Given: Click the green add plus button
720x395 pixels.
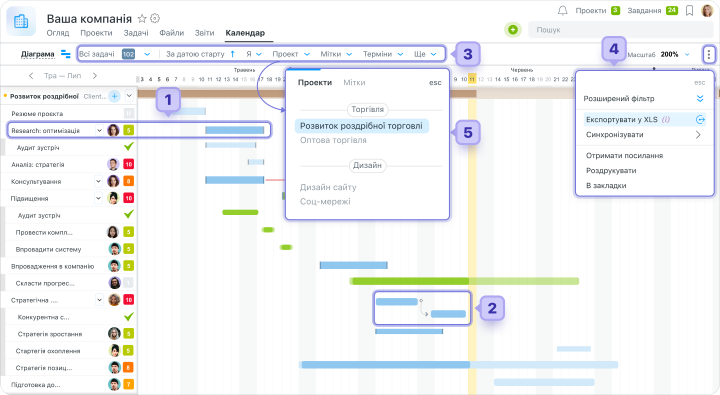Looking at the screenshot, I should pos(513,30).
